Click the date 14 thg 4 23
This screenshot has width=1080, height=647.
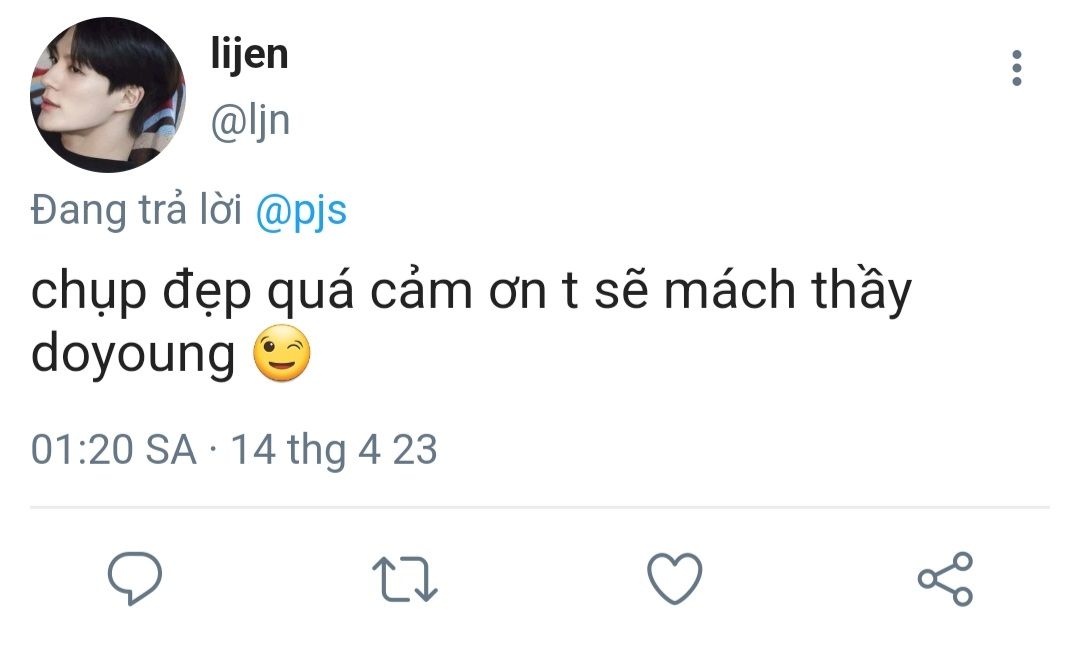click(334, 449)
